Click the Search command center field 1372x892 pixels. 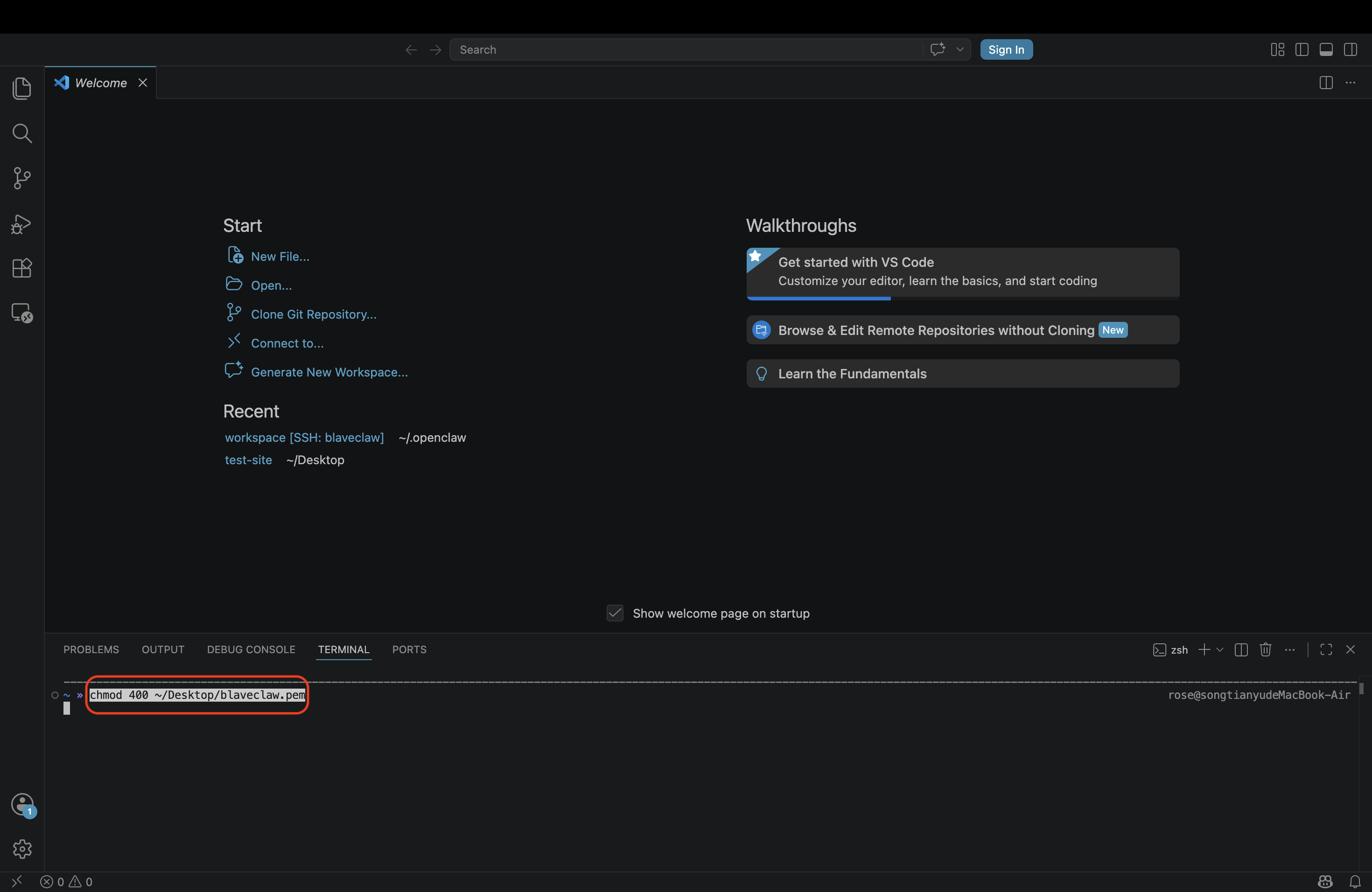point(686,49)
